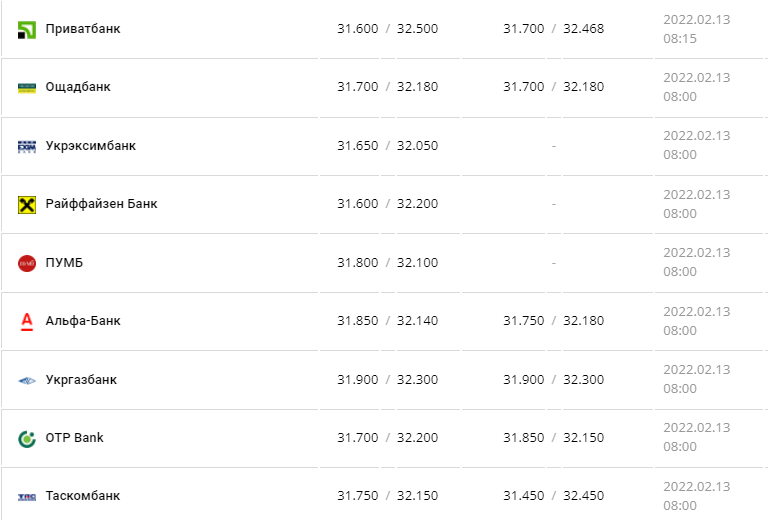
Task: Click Таскомбанк card rate 31.450 / 32.450
Action: pos(553,496)
